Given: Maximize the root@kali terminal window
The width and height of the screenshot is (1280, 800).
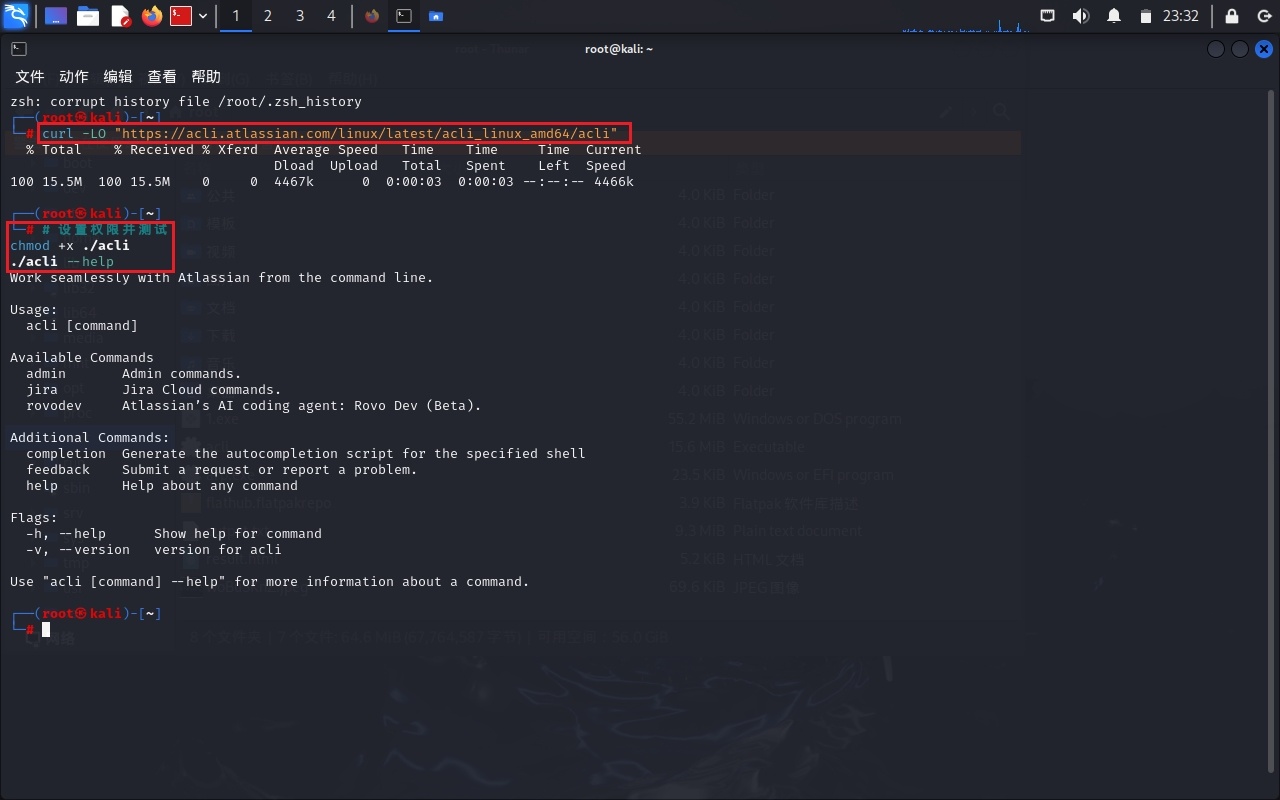Looking at the screenshot, I should click(1240, 49).
